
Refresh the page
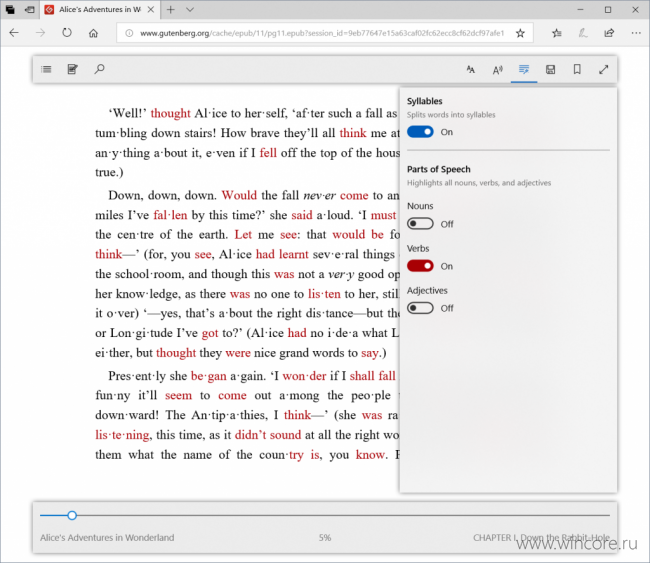(x=67, y=33)
